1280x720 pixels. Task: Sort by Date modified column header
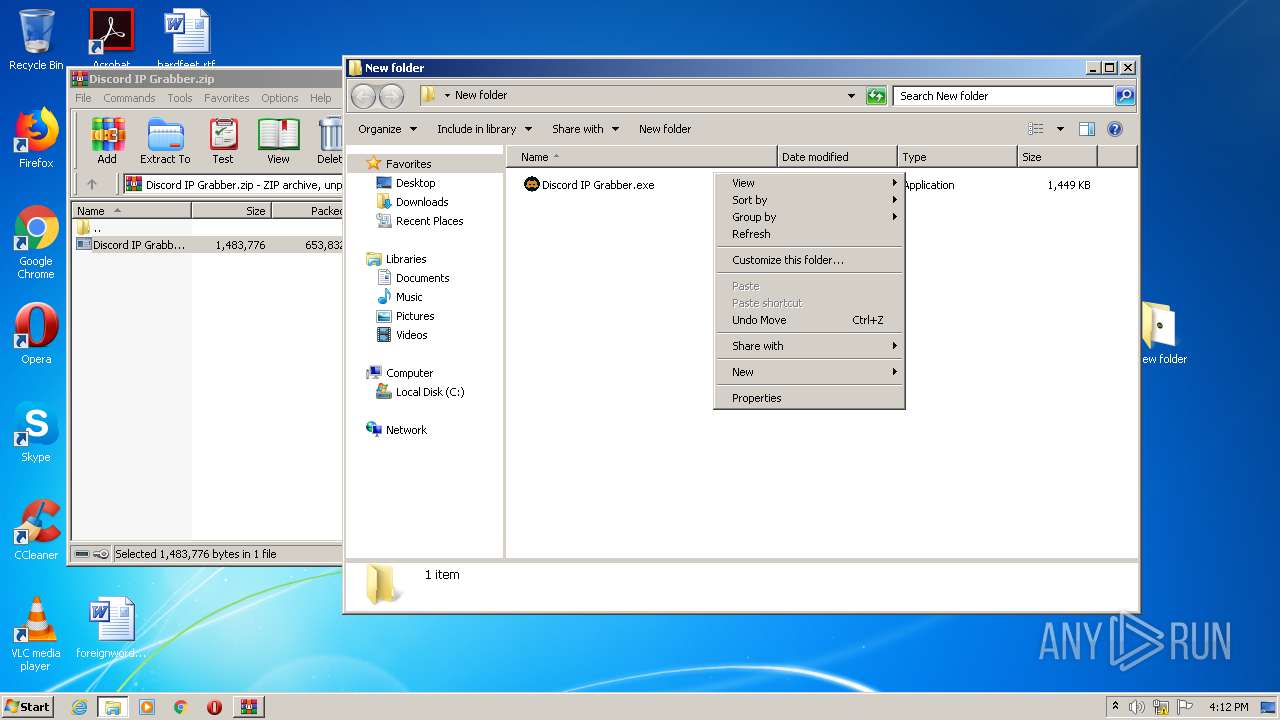(837, 157)
